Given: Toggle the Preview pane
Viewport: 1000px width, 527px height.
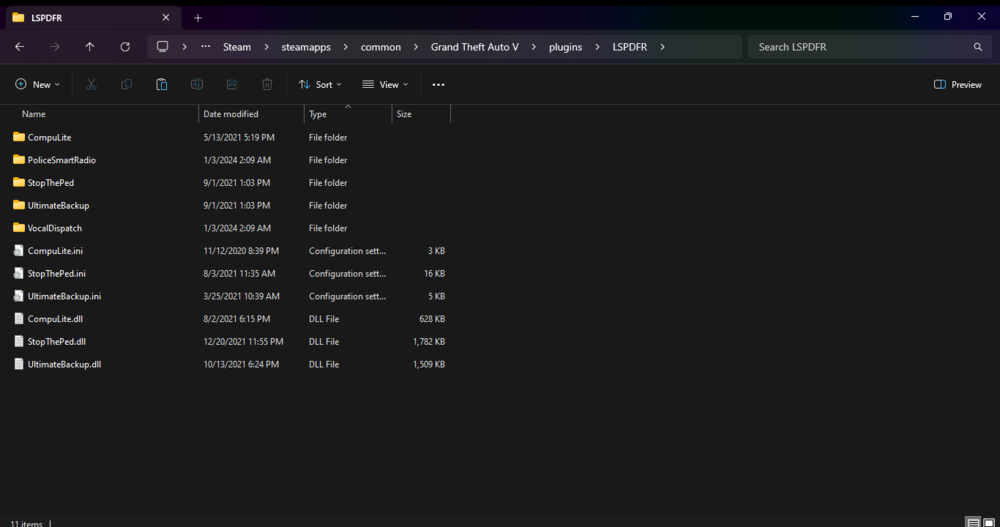Looking at the screenshot, I should tap(957, 85).
